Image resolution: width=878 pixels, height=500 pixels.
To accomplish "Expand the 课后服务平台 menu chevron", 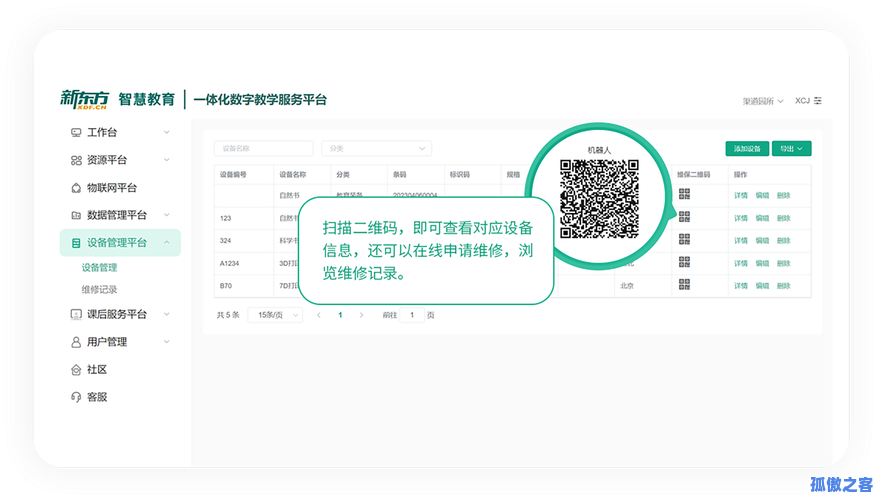I will (166, 314).
